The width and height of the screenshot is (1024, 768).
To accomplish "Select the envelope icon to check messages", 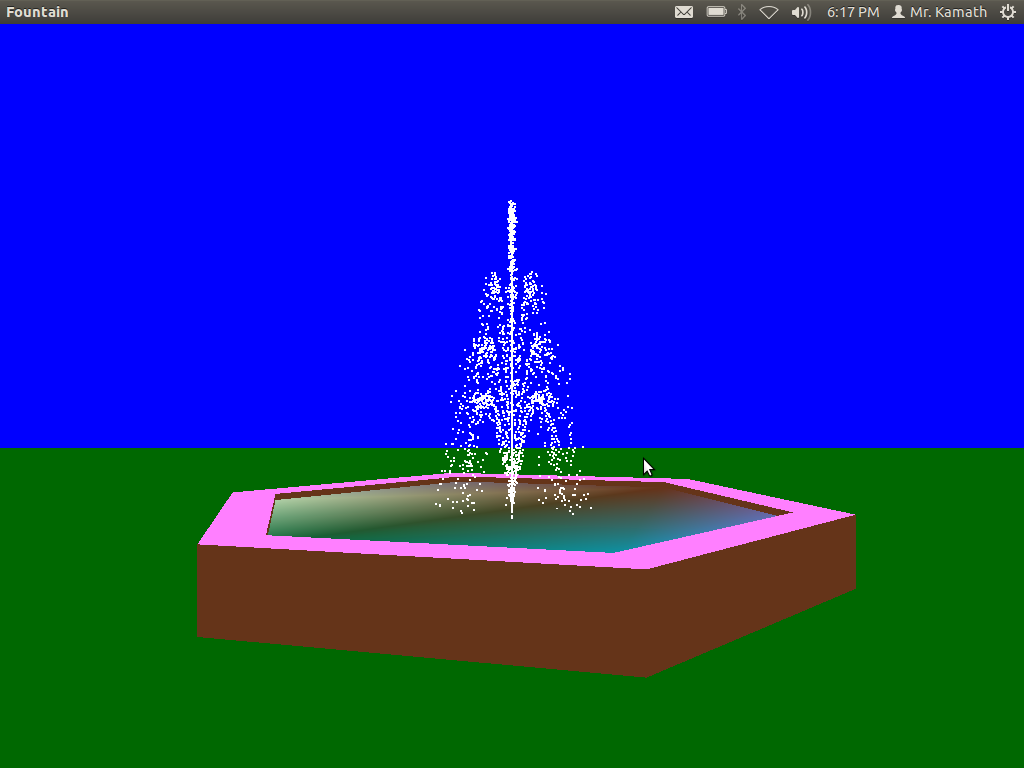I will [683, 11].
